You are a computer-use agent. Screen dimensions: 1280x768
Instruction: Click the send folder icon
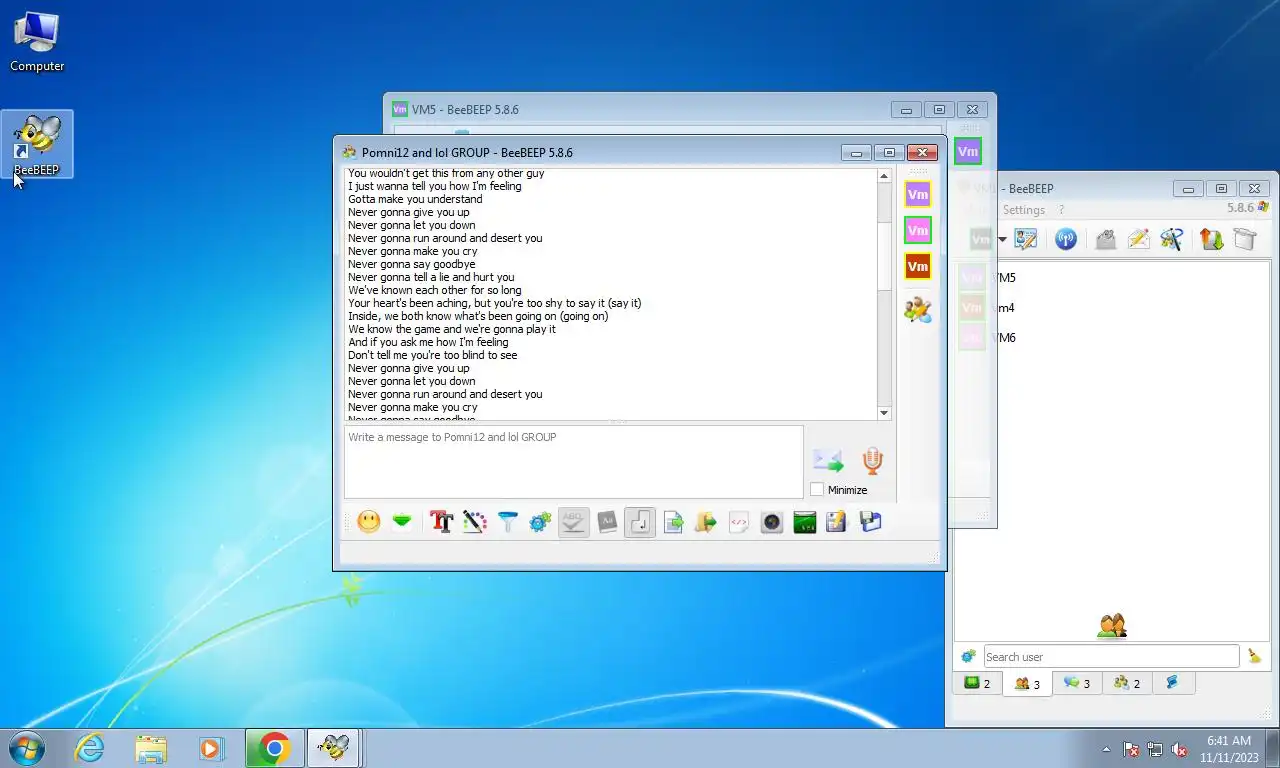pos(706,522)
